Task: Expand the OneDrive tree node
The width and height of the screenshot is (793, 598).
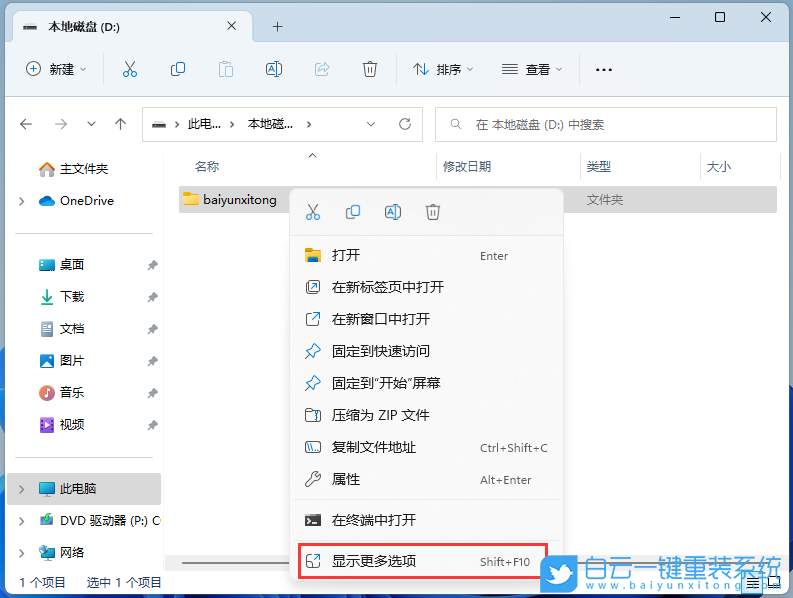Action: (x=21, y=201)
